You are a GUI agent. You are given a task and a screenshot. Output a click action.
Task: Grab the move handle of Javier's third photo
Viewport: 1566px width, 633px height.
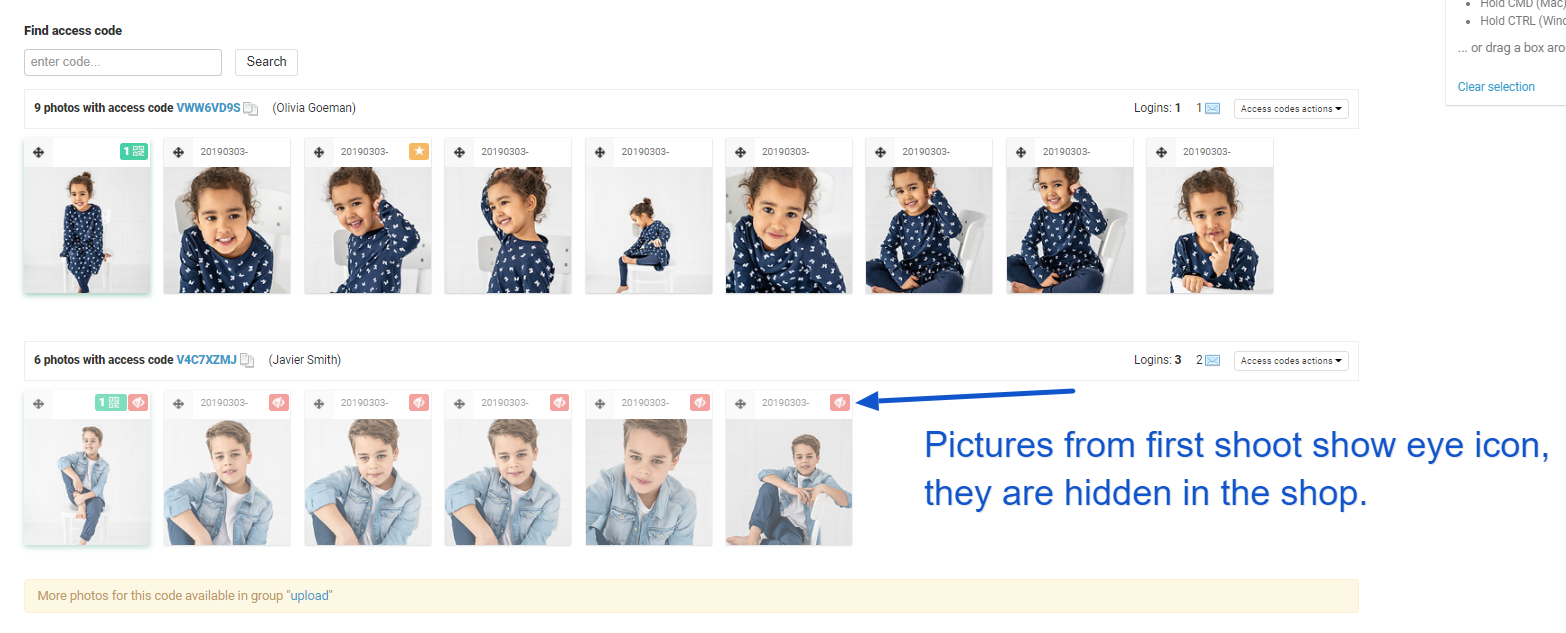point(319,403)
